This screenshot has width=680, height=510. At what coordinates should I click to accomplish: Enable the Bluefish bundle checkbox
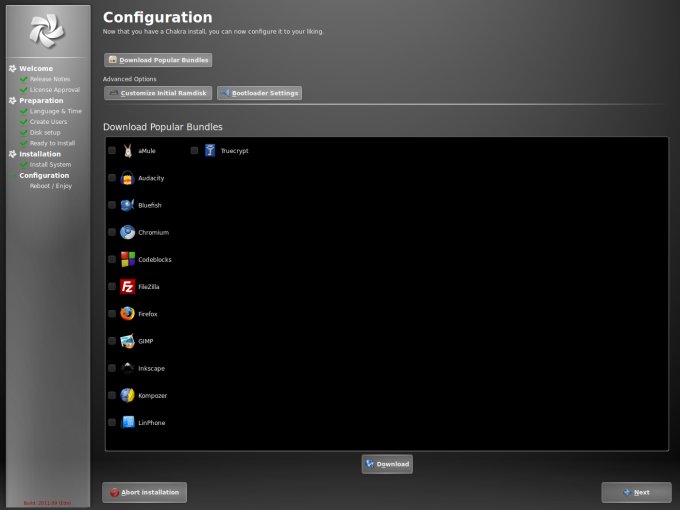pos(112,205)
